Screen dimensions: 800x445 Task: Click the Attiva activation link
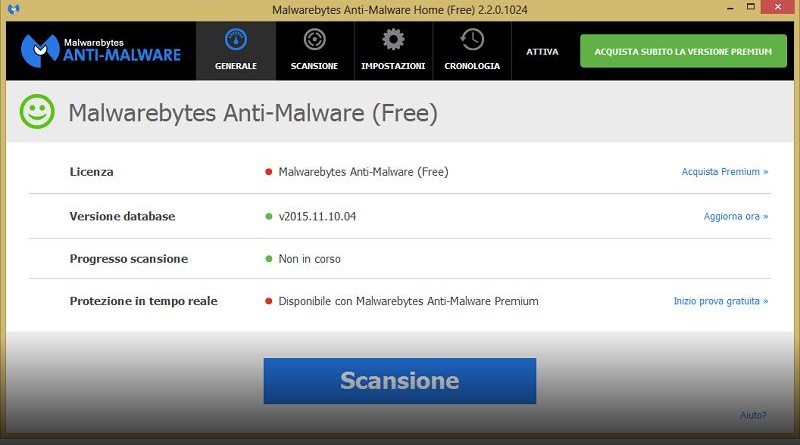pos(542,52)
